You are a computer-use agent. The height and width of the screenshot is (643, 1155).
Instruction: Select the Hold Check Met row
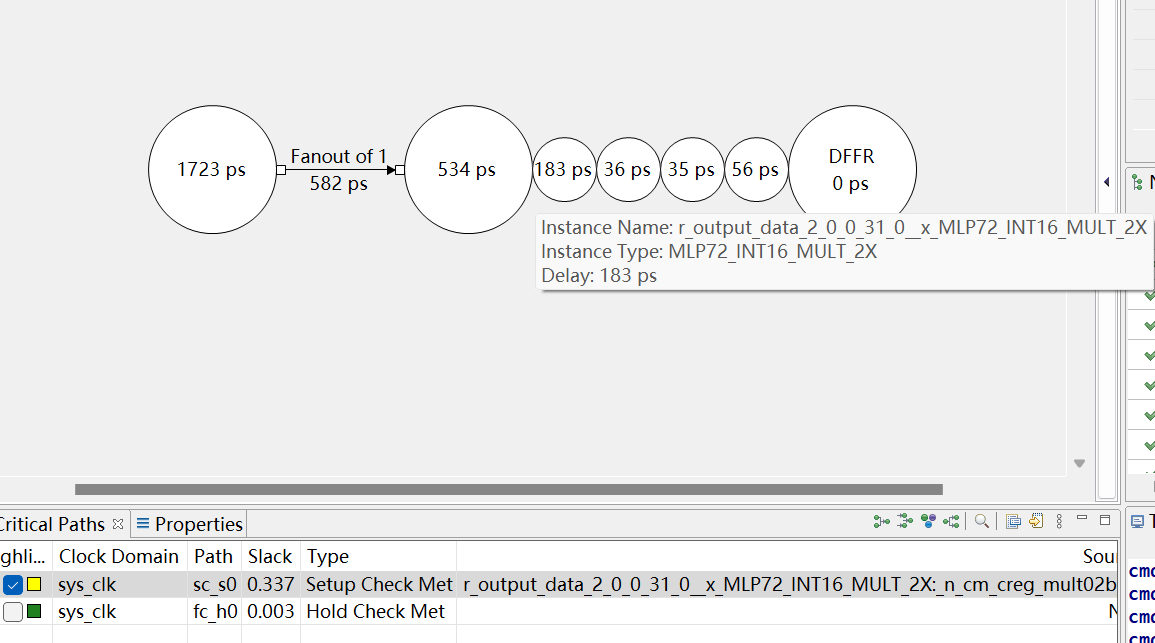(375, 611)
